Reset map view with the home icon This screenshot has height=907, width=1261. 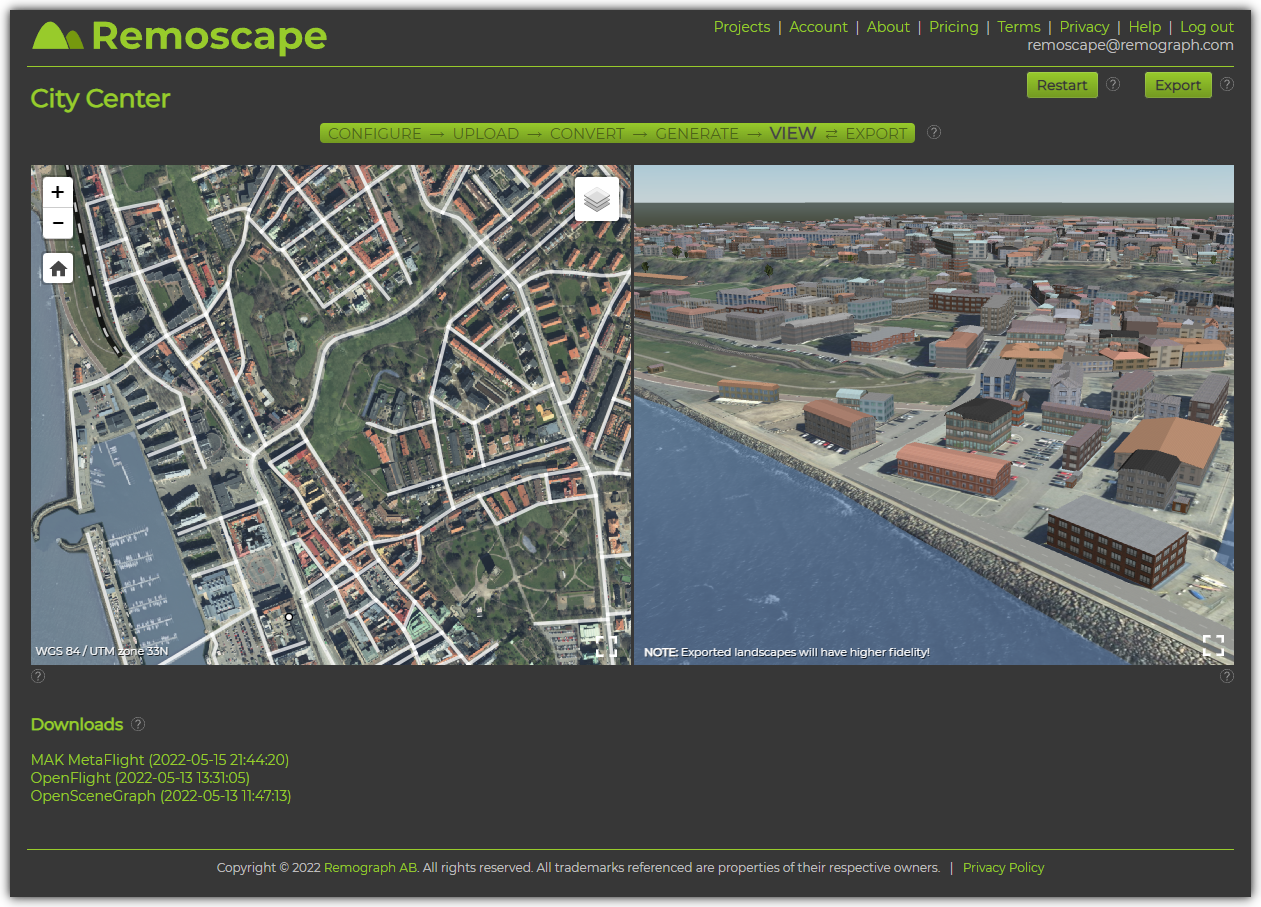pos(58,268)
